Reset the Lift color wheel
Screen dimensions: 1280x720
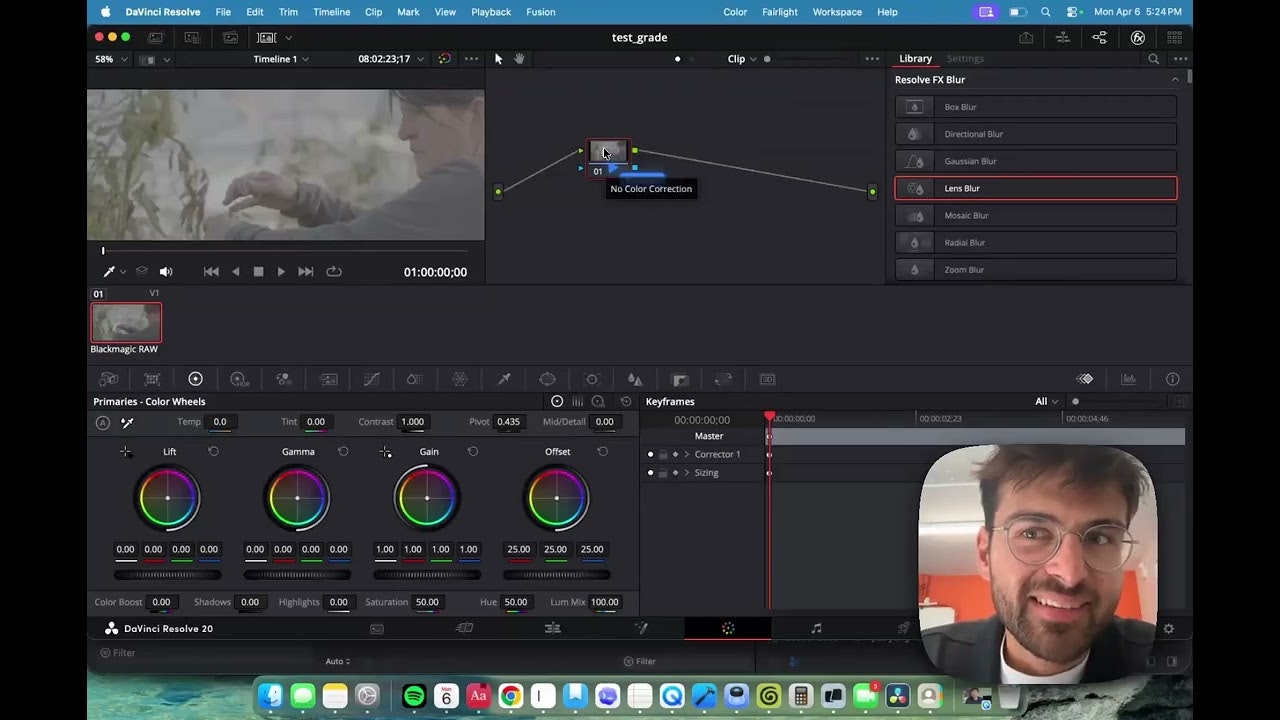(213, 452)
